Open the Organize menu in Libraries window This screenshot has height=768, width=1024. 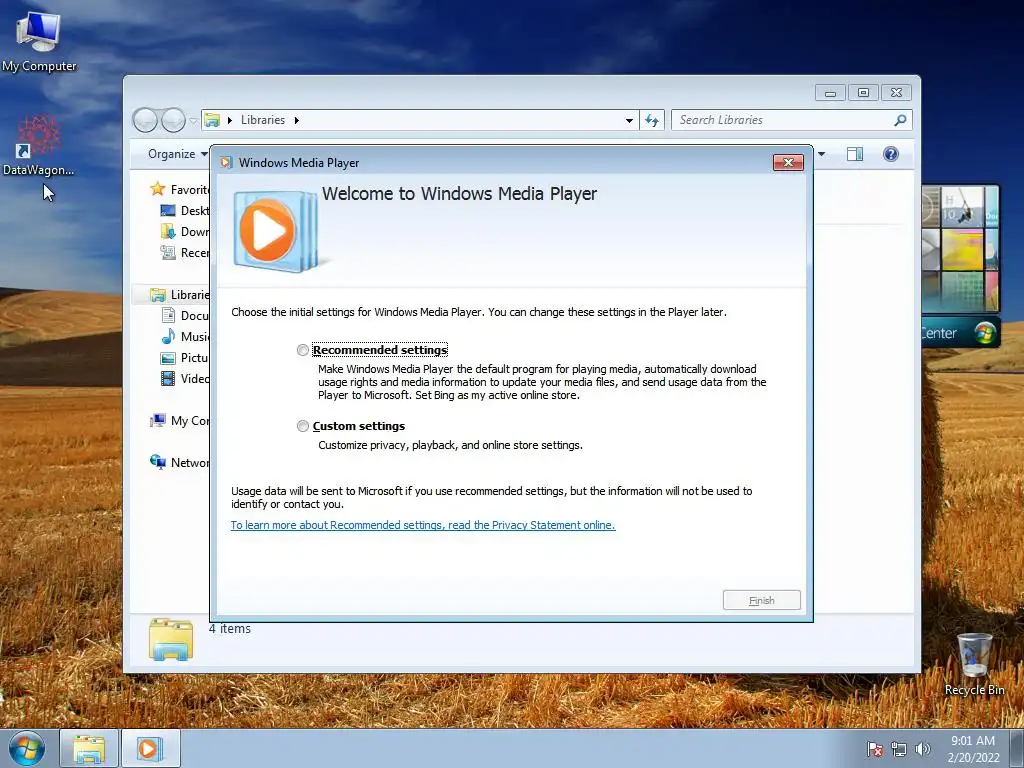pyautogui.click(x=178, y=154)
